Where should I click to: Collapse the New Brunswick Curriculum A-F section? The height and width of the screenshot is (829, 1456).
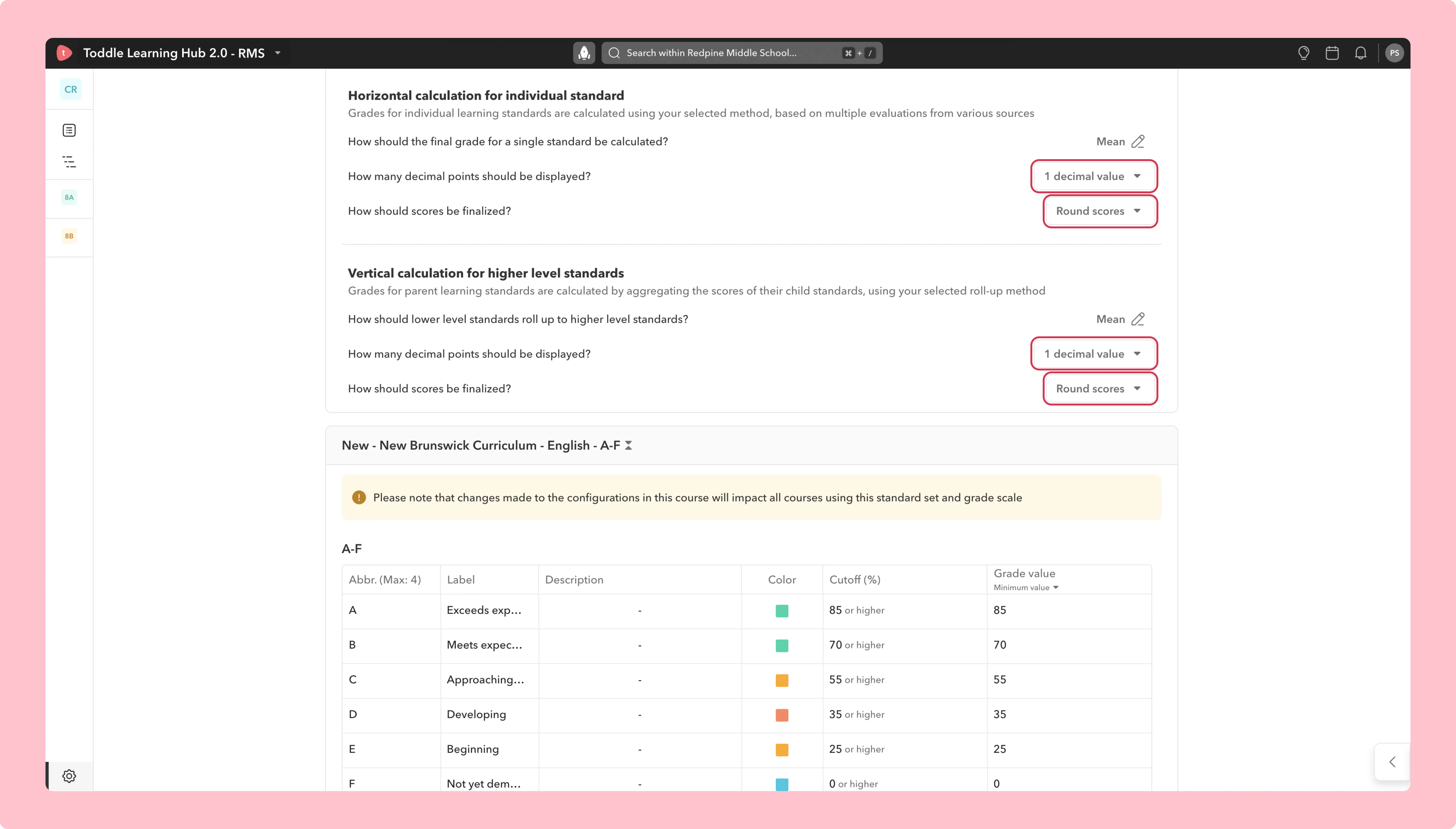628,445
